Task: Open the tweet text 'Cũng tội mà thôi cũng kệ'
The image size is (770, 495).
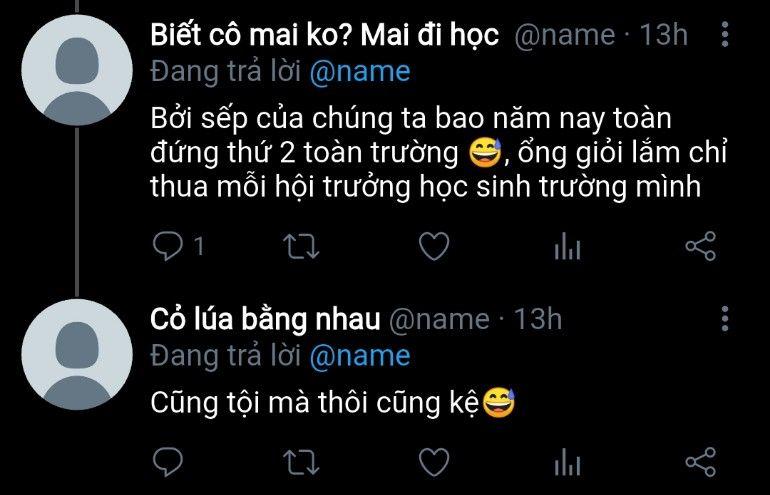Action: 314,403
